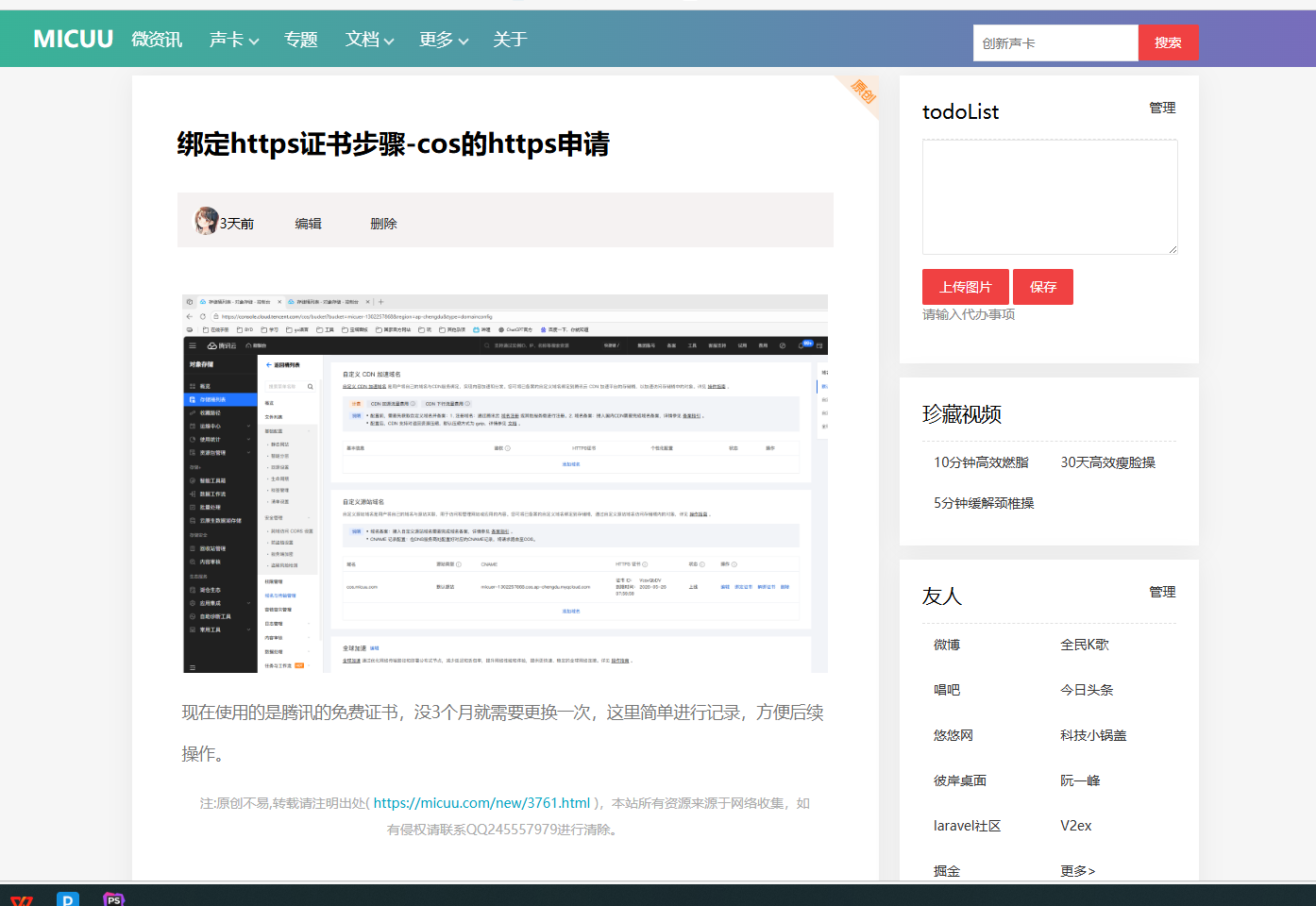Open the Tencent Cloud console screenshot
This screenshot has width=1316, height=906.
pyautogui.click(x=505, y=483)
